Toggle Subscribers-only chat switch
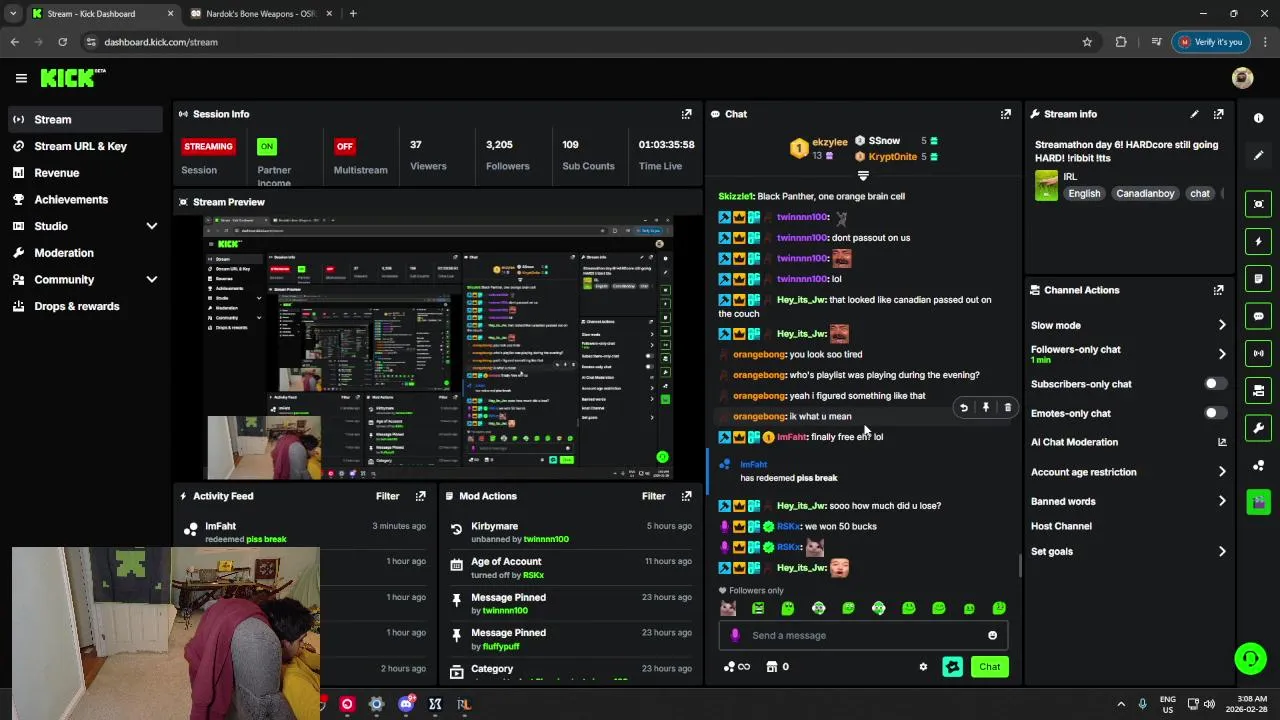Viewport: 1280px width, 720px height. (1215, 384)
